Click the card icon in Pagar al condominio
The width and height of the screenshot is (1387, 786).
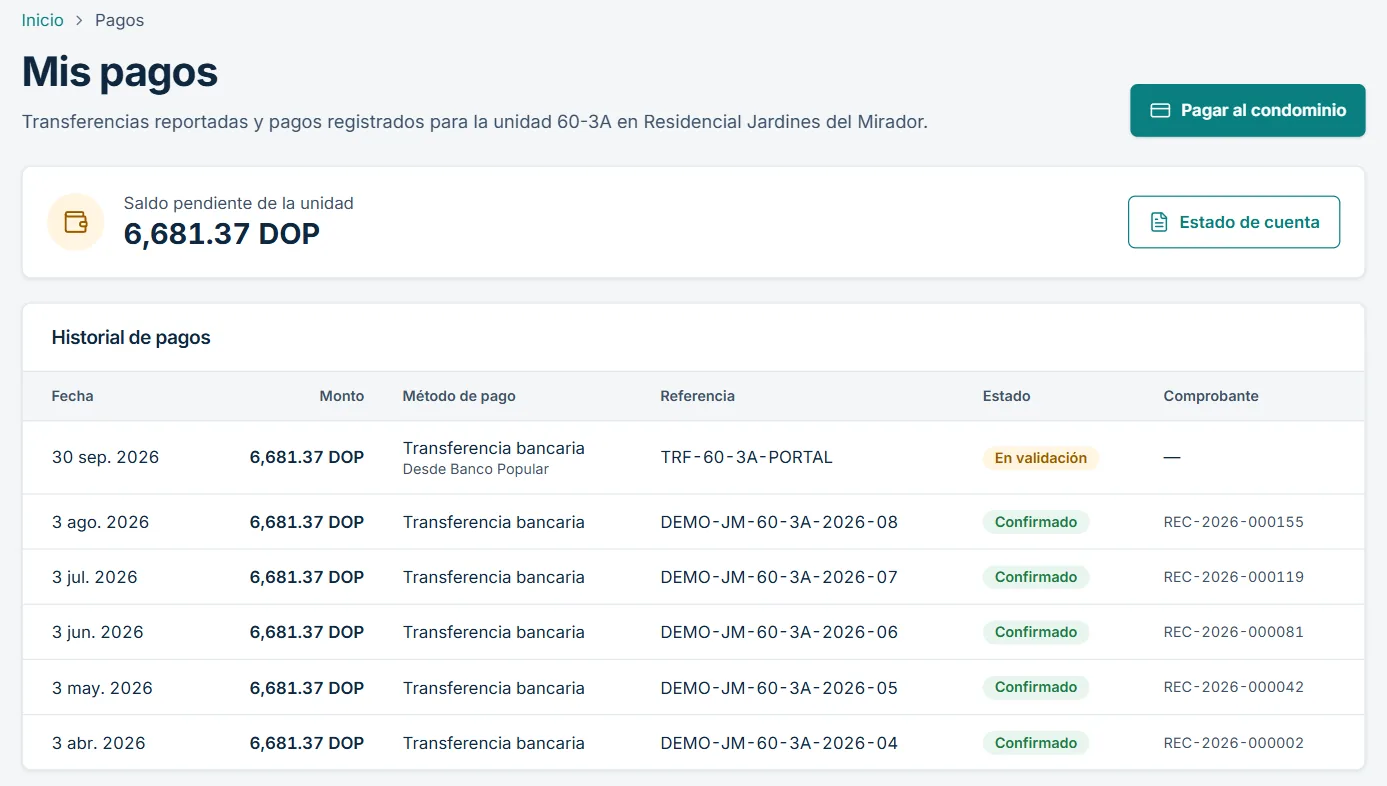(1160, 111)
